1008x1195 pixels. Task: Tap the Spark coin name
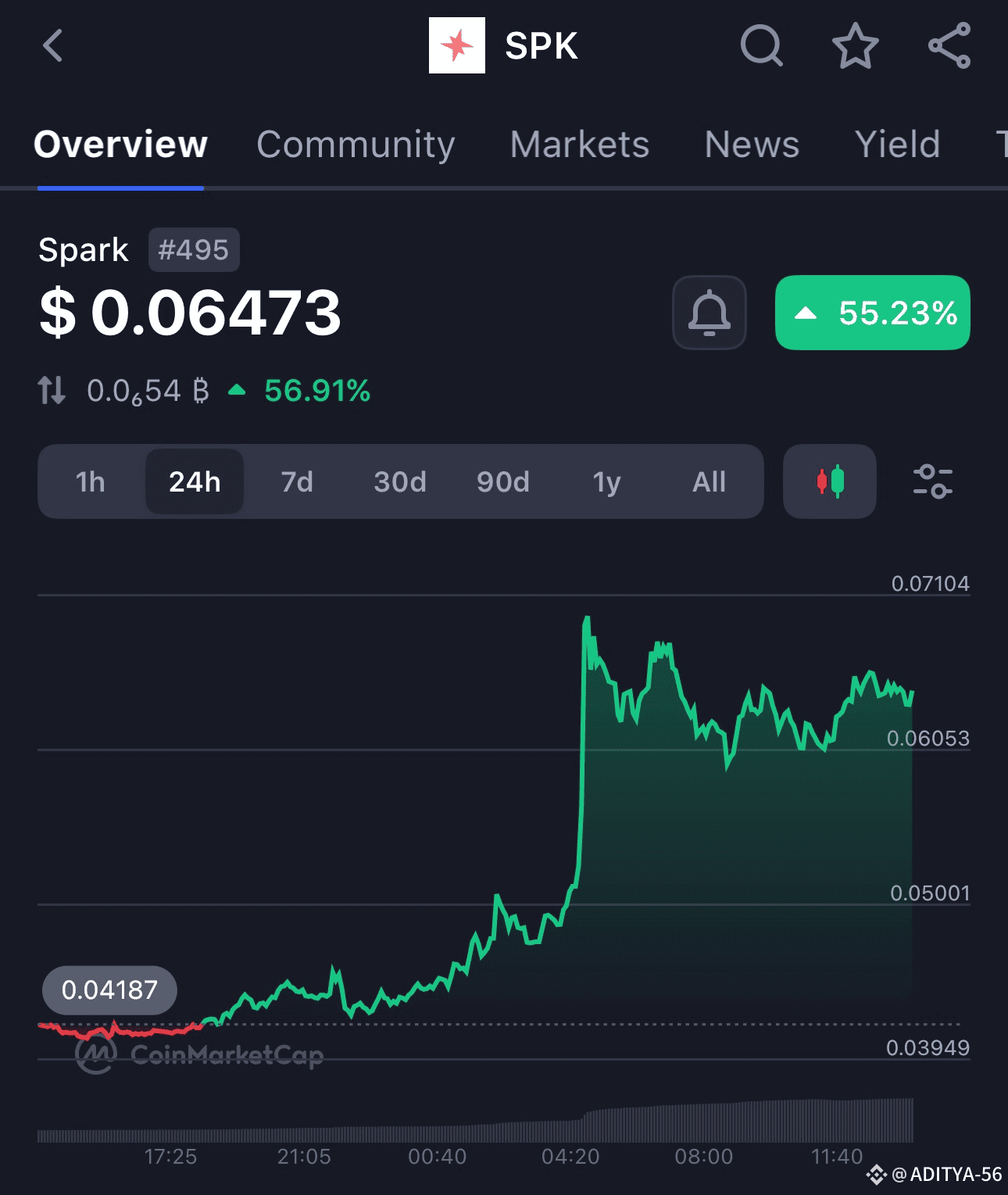point(84,250)
